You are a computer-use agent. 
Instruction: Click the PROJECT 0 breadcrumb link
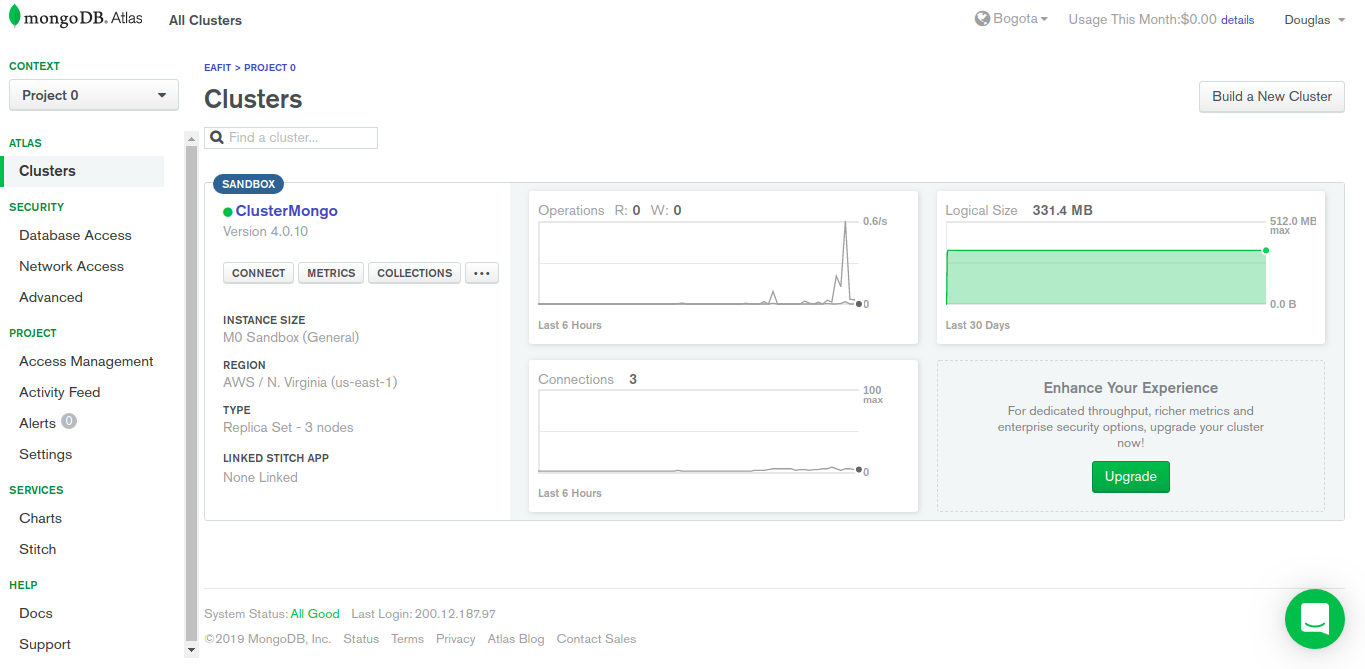pos(270,68)
